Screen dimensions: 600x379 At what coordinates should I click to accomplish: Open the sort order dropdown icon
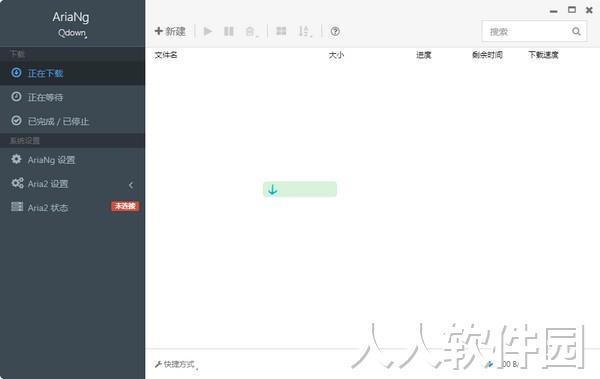305,31
